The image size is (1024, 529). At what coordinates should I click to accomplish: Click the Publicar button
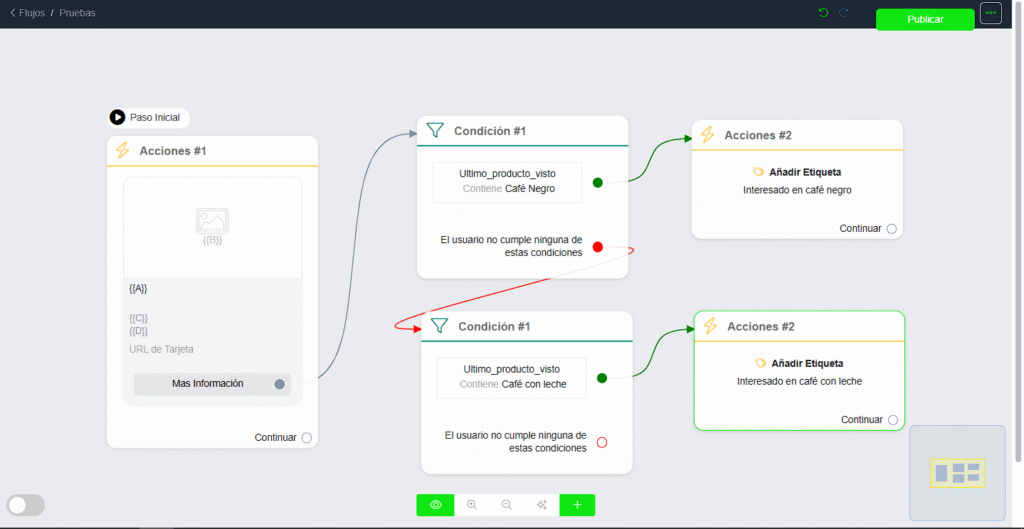click(x=925, y=19)
